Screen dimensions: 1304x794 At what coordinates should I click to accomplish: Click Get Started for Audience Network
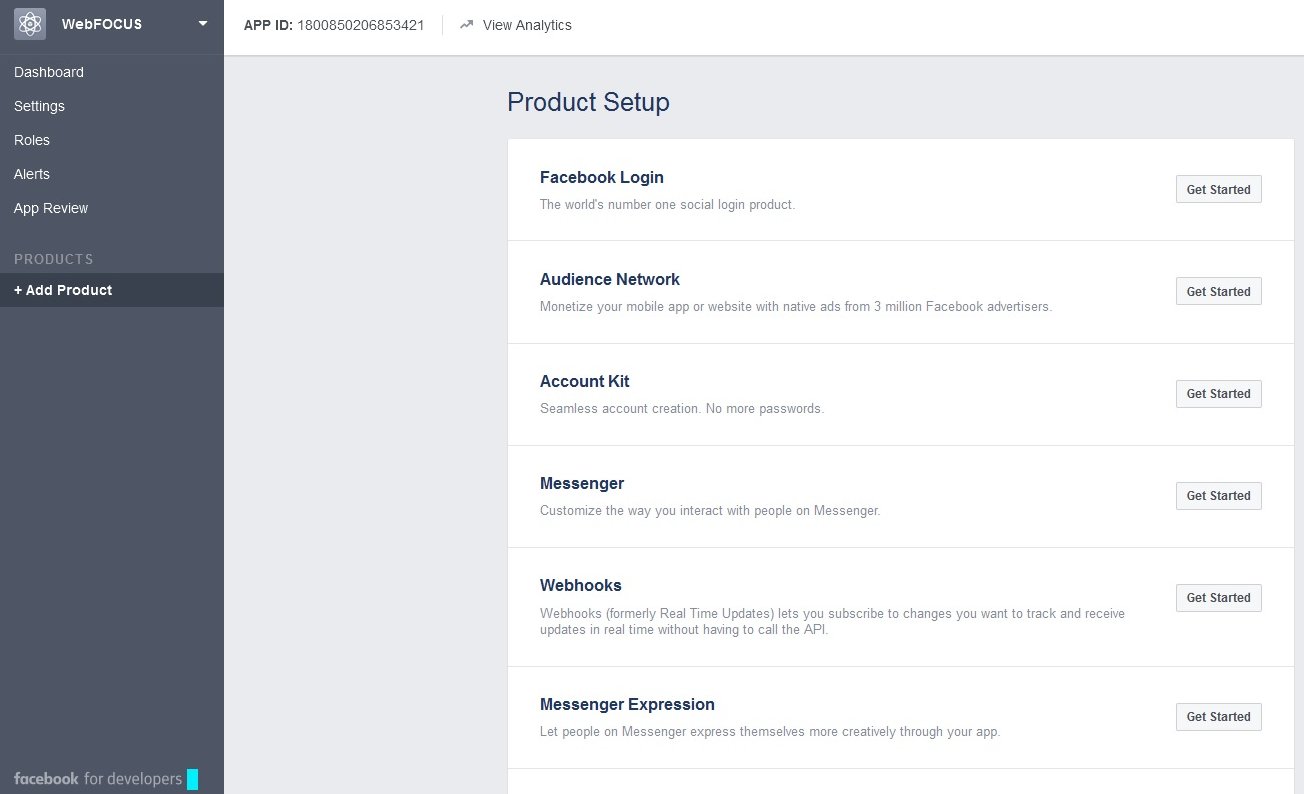pyautogui.click(x=1218, y=291)
